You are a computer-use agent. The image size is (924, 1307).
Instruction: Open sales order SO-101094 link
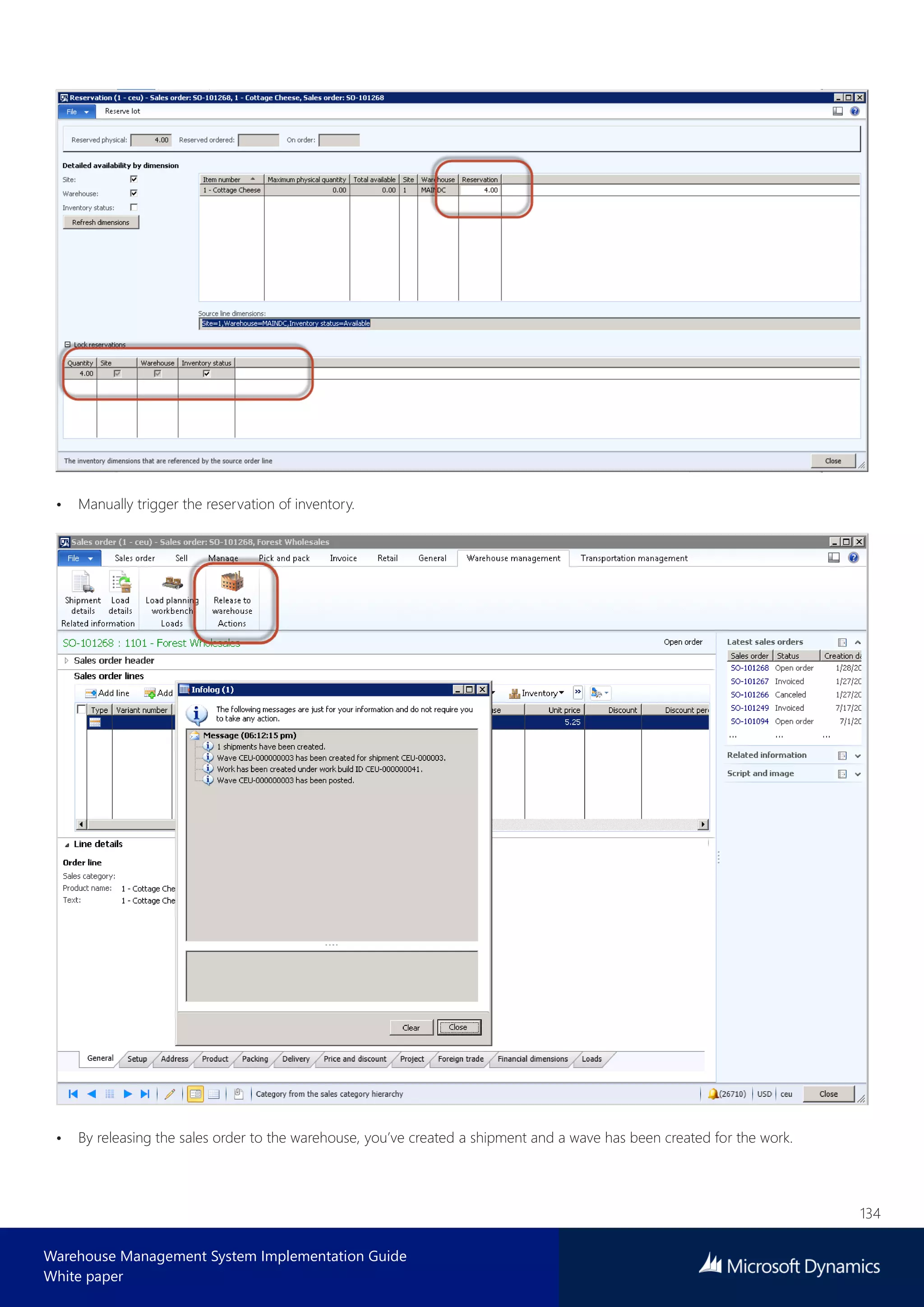point(749,721)
